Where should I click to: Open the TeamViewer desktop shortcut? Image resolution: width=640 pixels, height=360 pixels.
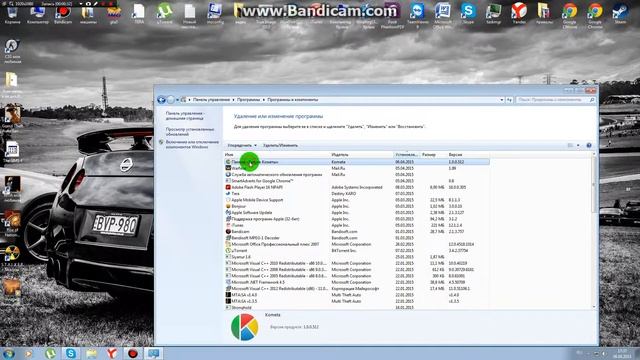418,16
